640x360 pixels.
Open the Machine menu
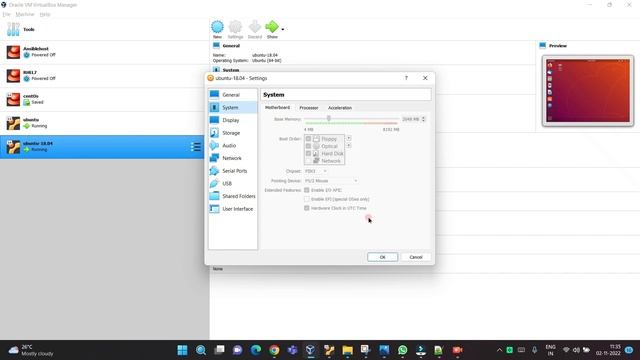[x=25, y=14]
